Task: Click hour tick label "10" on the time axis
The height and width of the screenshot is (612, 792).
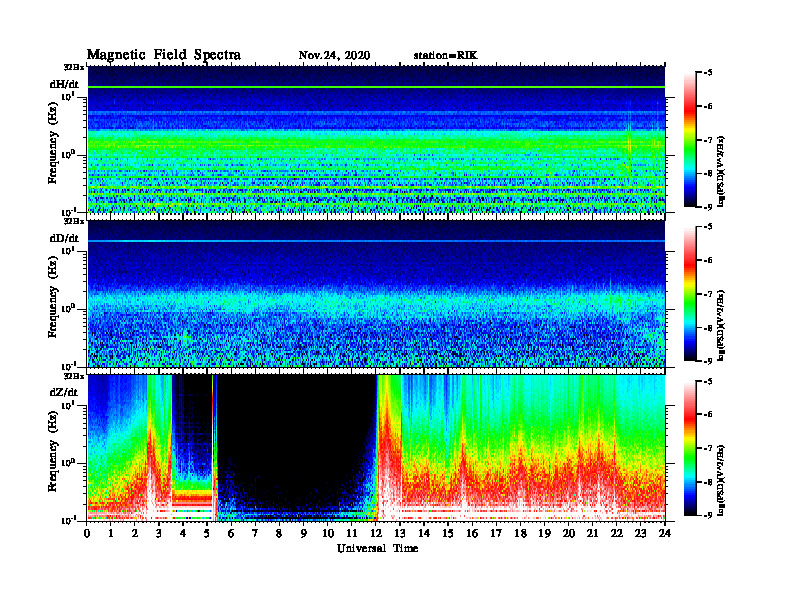Action: tap(328, 533)
